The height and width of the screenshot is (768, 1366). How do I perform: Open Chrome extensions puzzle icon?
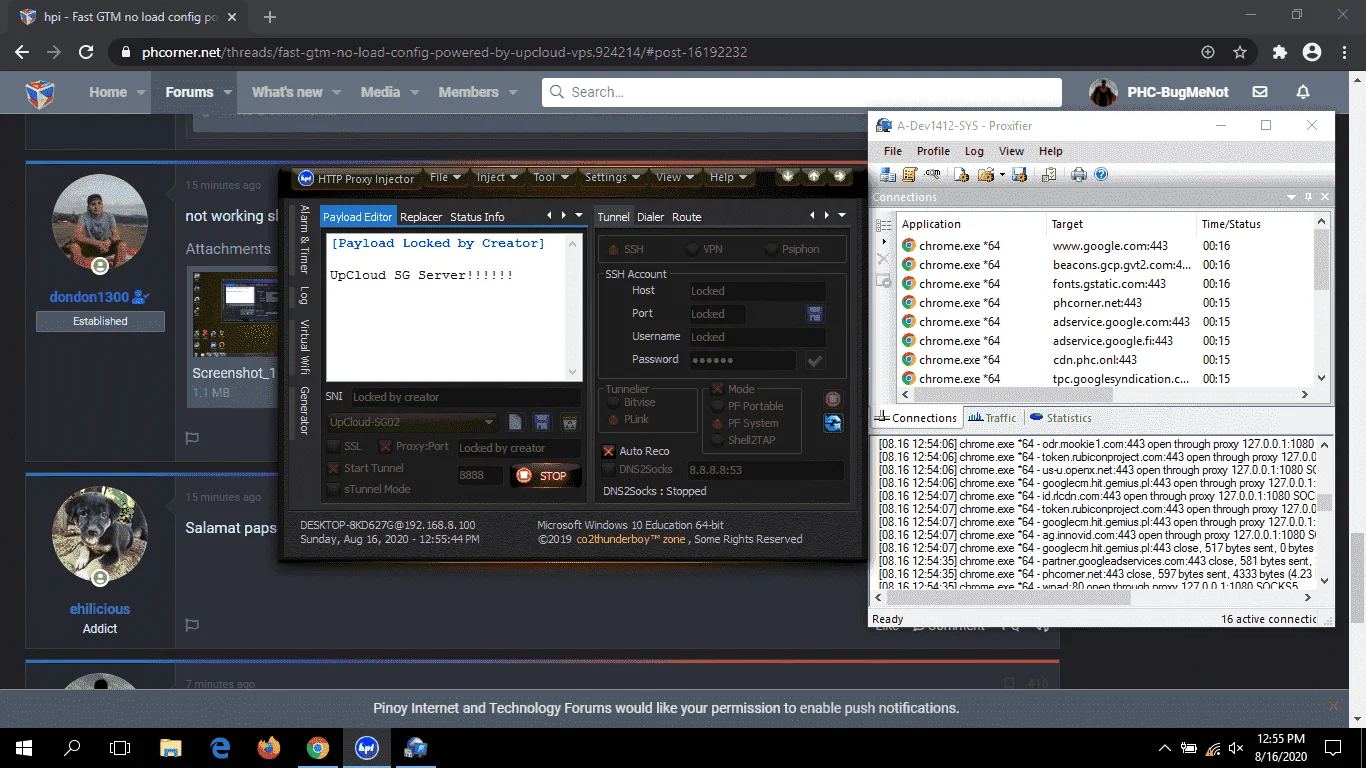pyautogui.click(x=1280, y=52)
